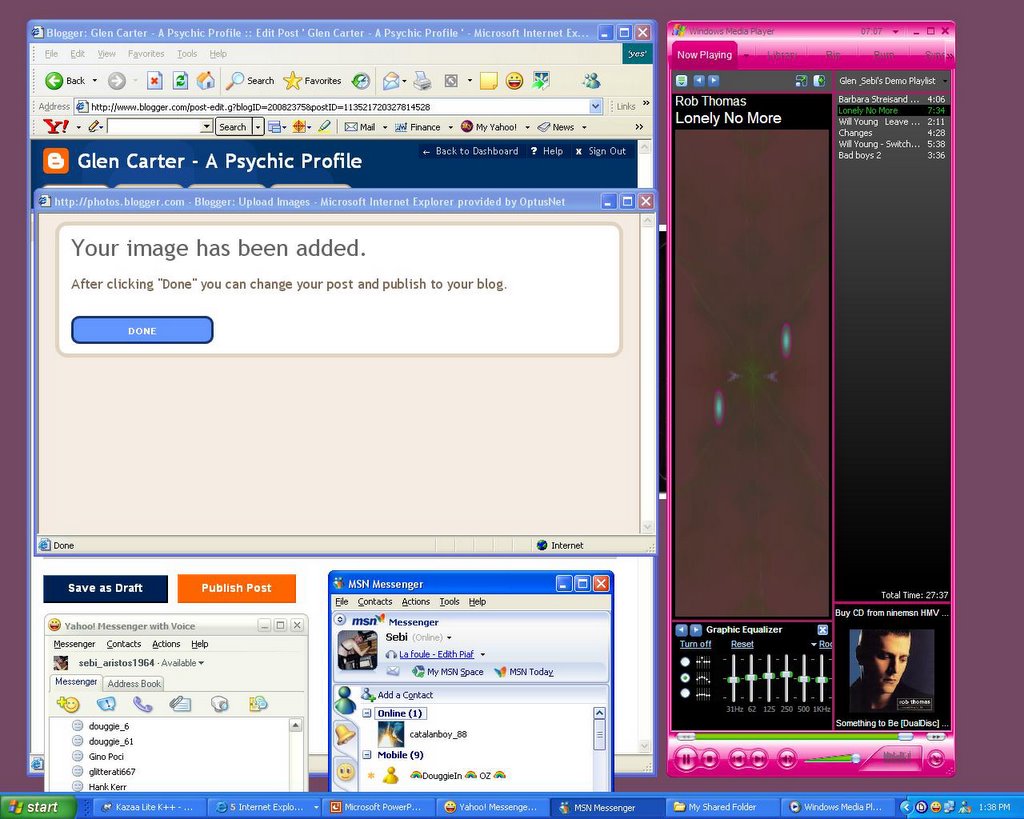The width and height of the screenshot is (1024, 819).
Task: Click the Save as Draft button
Action: coord(105,588)
